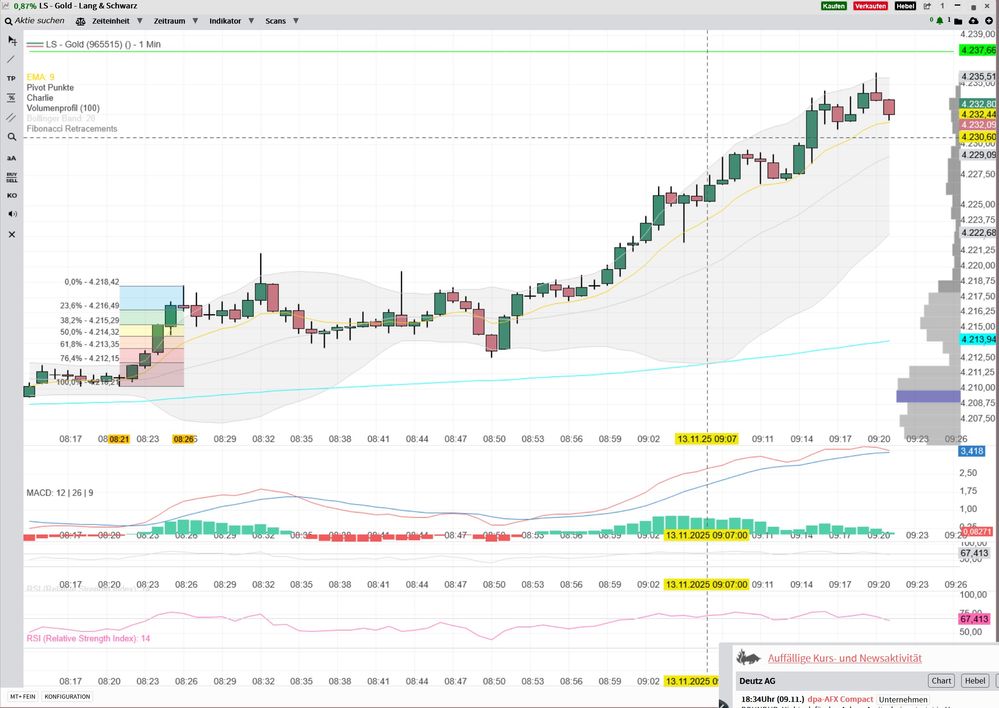This screenshot has width=999, height=708.
Task: Activate the magnifier zoom tool
Action: pos(11,136)
